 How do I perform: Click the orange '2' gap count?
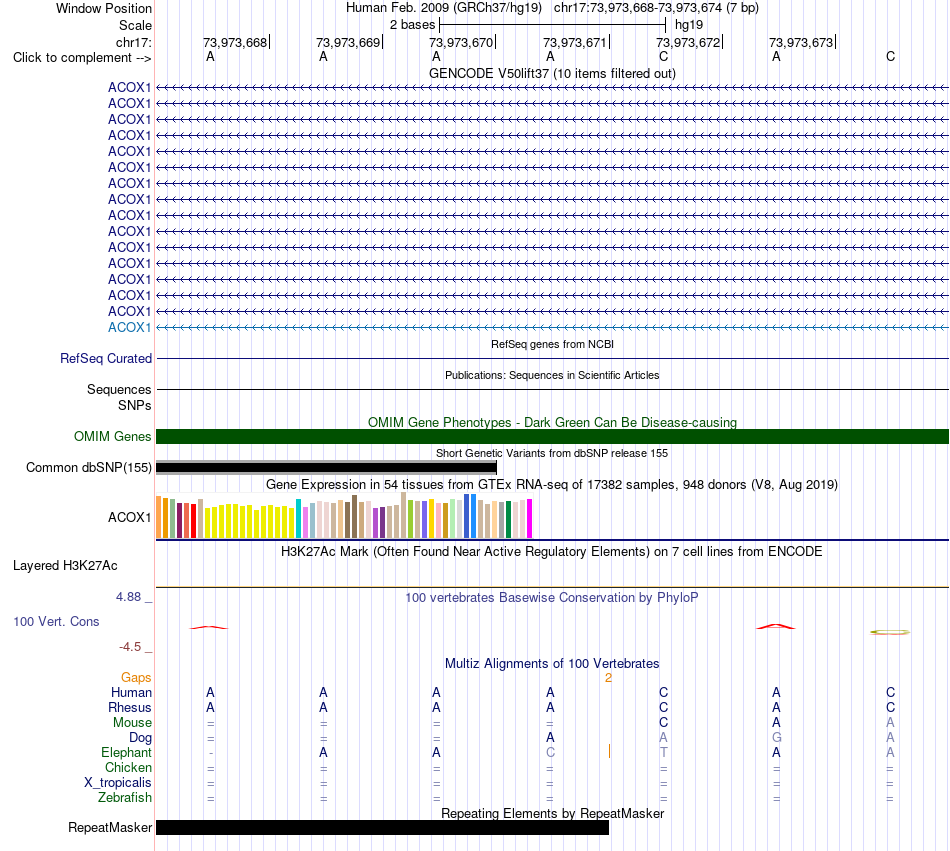608,678
